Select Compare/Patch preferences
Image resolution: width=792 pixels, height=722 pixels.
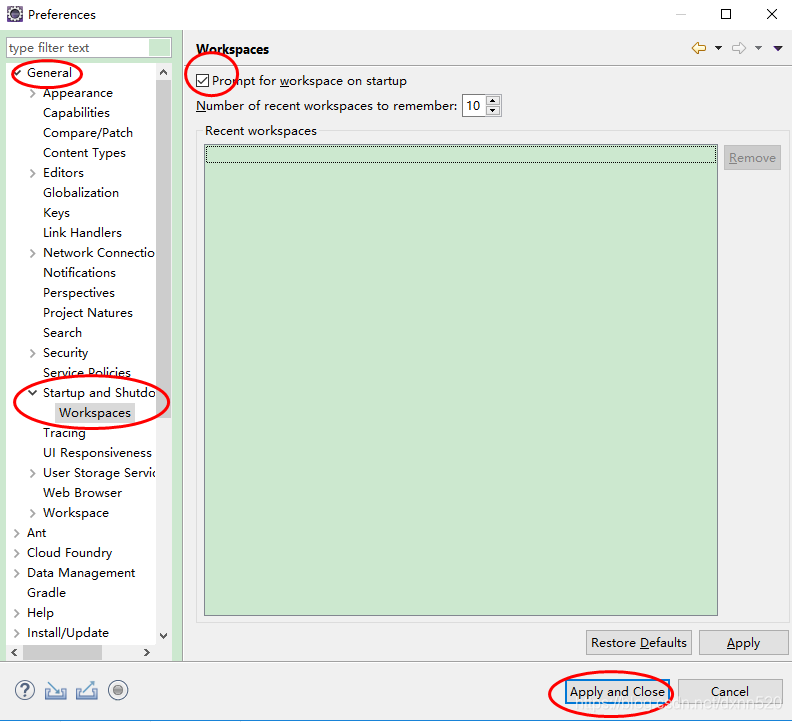[88, 133]
